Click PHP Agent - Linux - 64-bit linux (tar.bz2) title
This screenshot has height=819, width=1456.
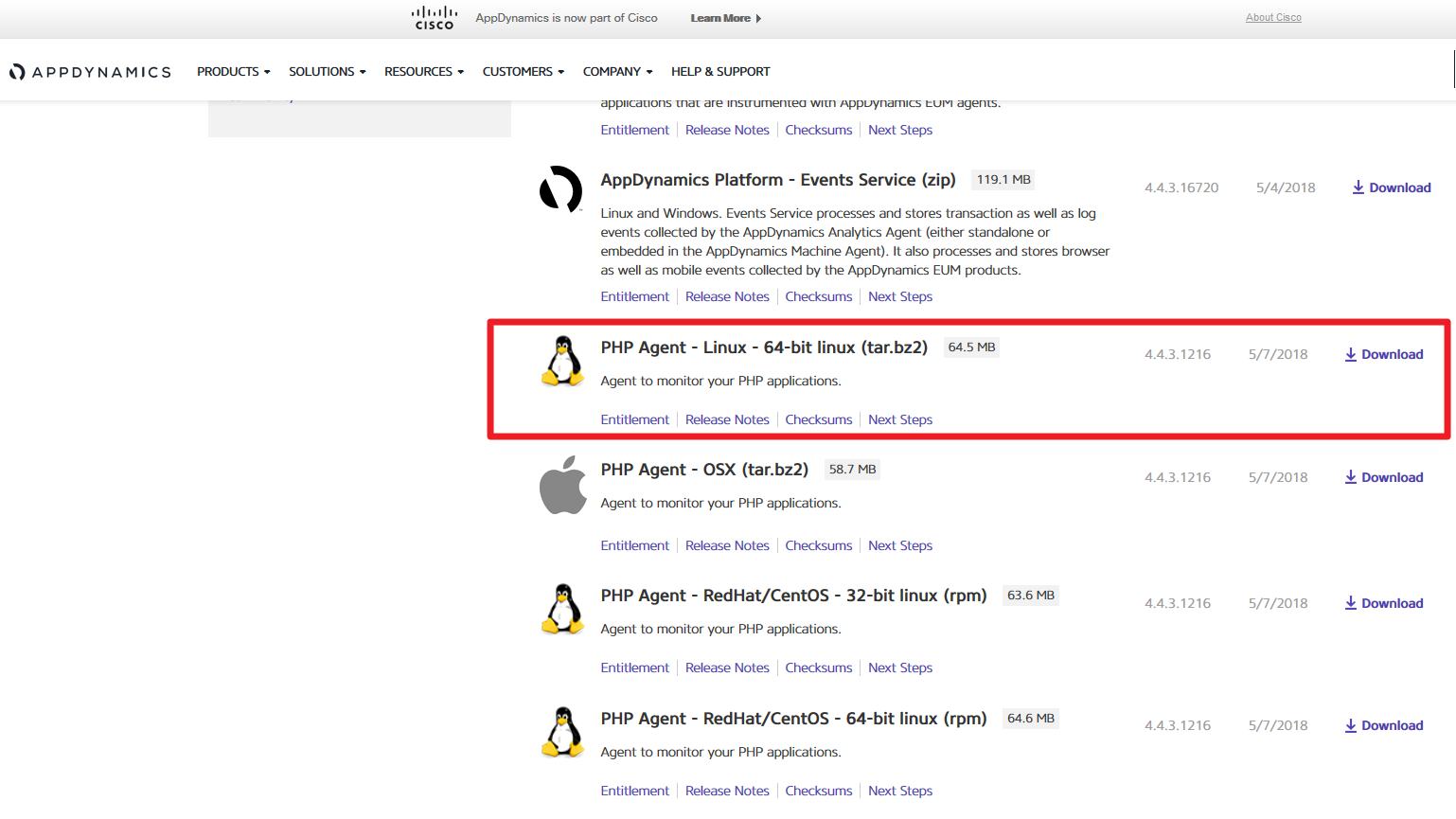[764, 347]
